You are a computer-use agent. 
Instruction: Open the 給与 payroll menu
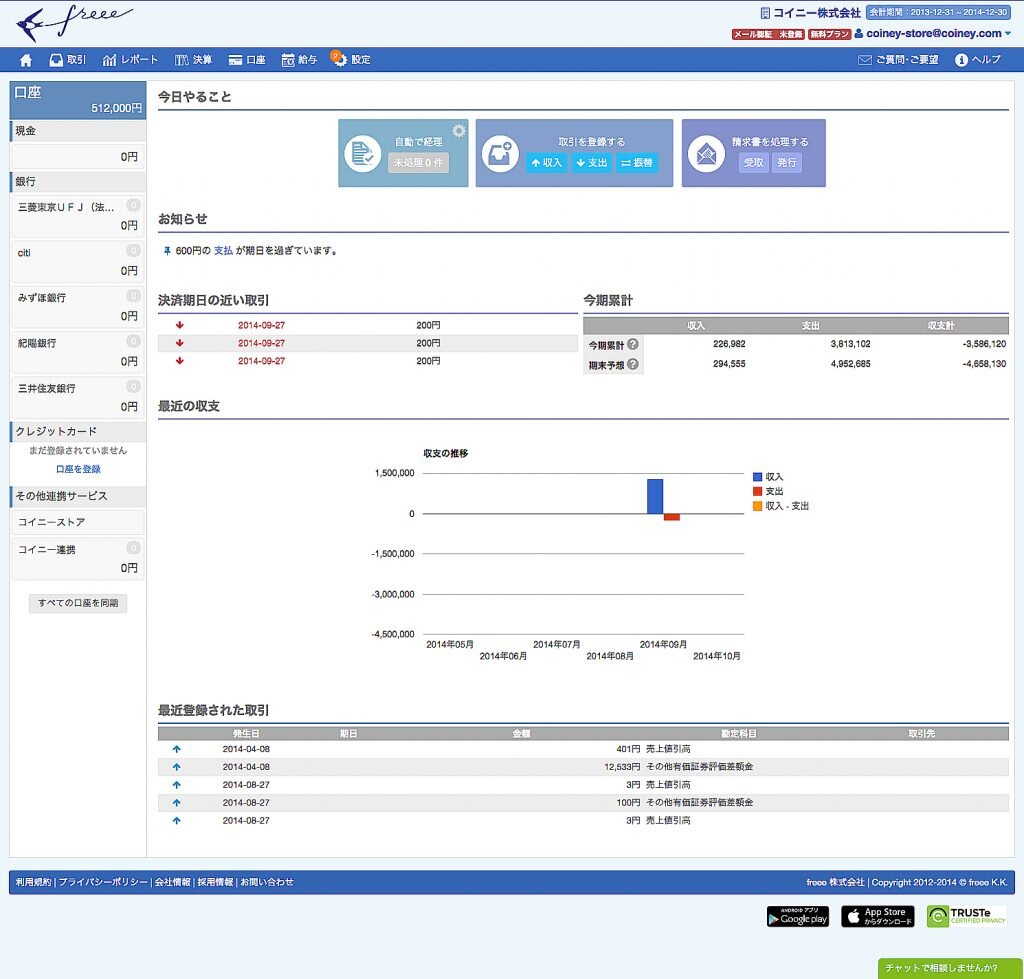[x=299, y=60]
